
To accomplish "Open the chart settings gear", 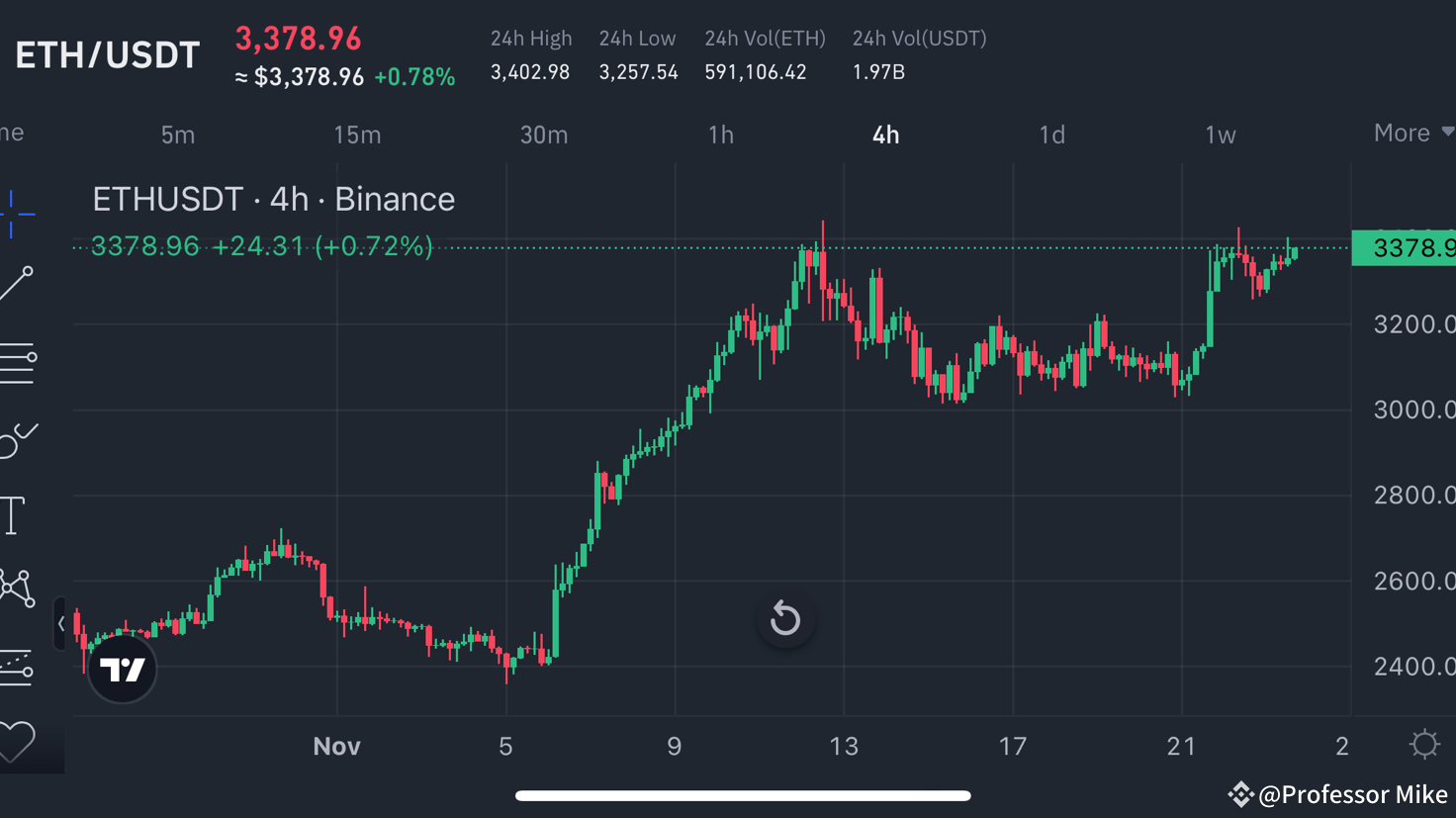I will (1422, 744).
